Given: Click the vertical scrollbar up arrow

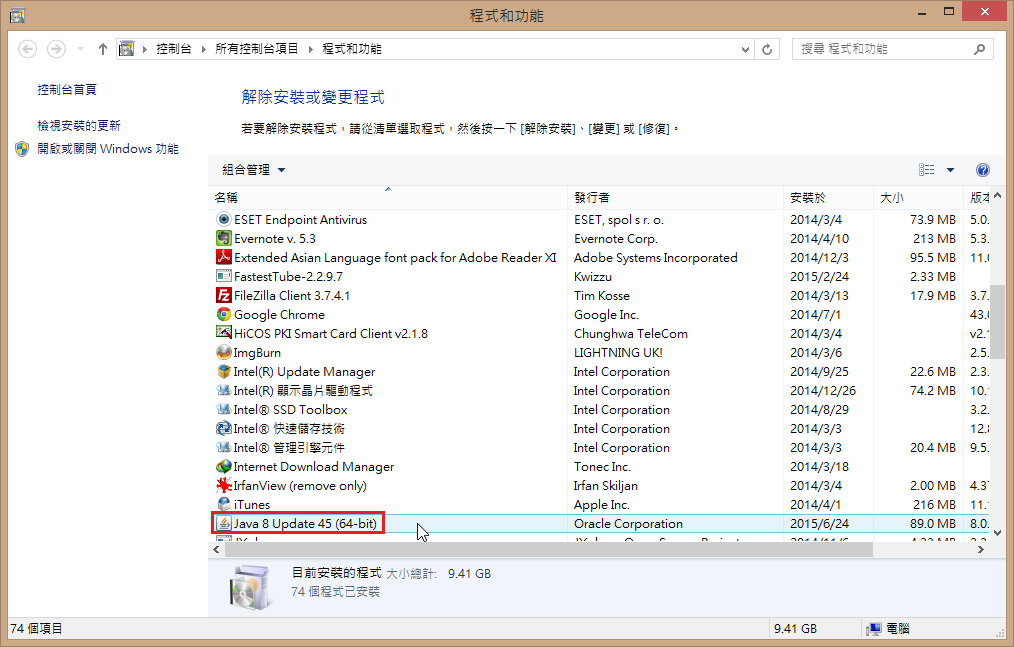Looking at the screenshot, I should [x=997, y=195].
